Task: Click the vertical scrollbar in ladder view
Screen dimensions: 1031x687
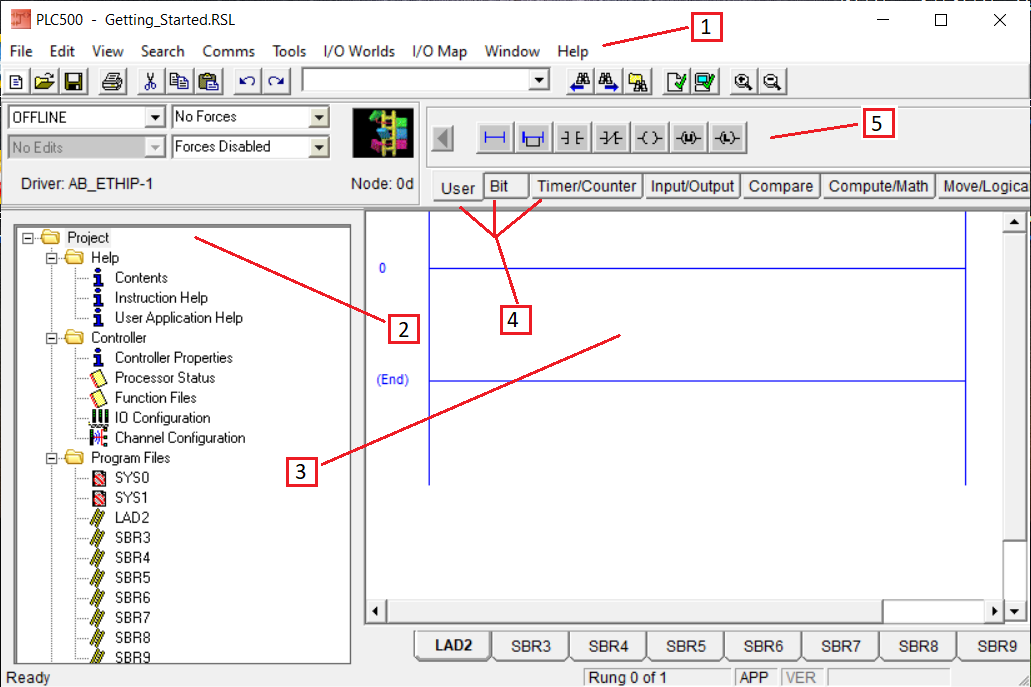Action: click(1014, 387)
